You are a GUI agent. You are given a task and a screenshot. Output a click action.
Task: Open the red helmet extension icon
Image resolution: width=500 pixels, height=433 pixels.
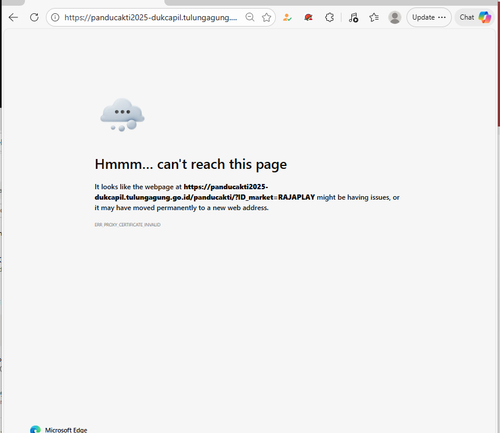click(x=308, y=17)
